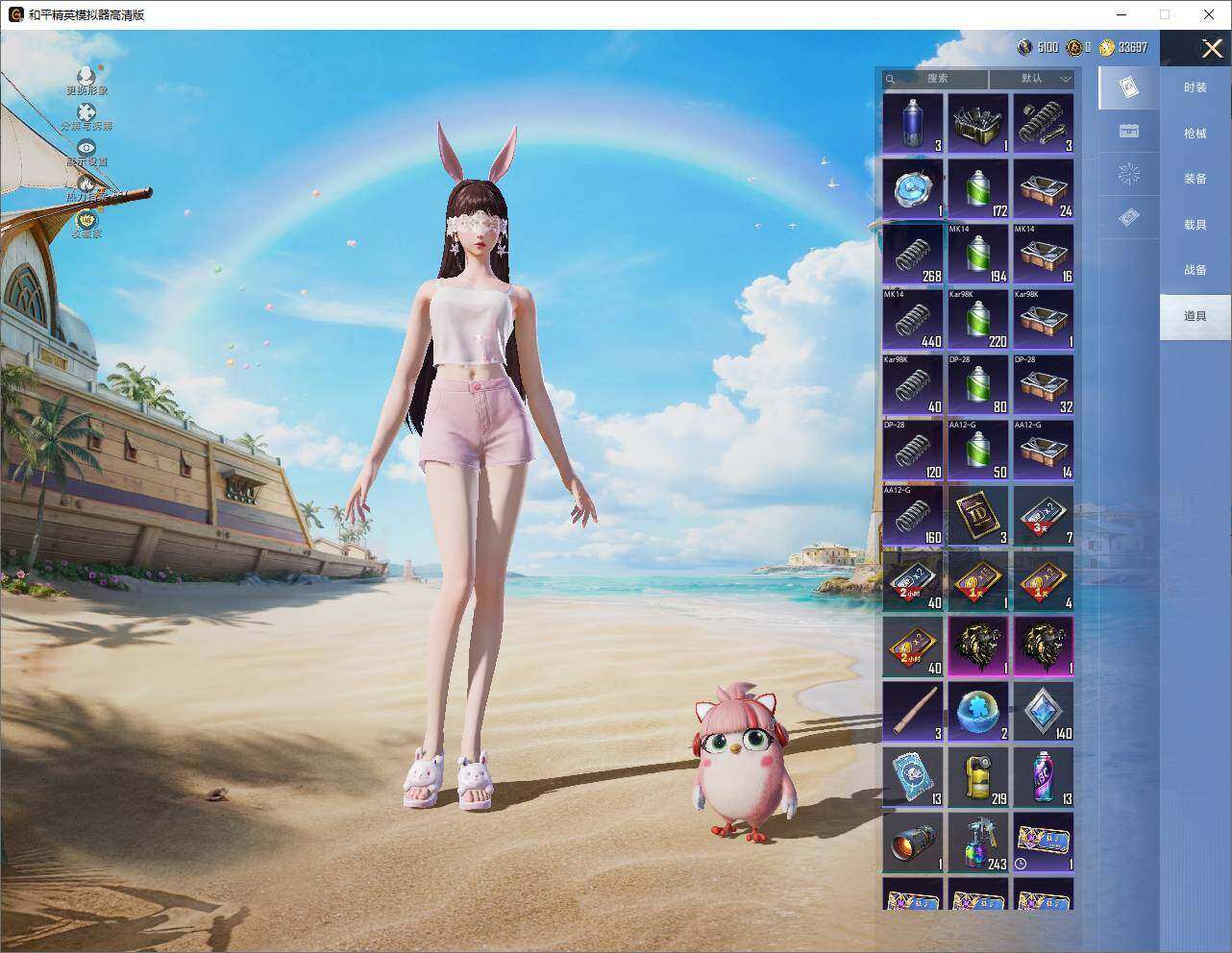Click the emulator app logo in the title bar
Screen dimensions: 1232x953
pos(15,14)
